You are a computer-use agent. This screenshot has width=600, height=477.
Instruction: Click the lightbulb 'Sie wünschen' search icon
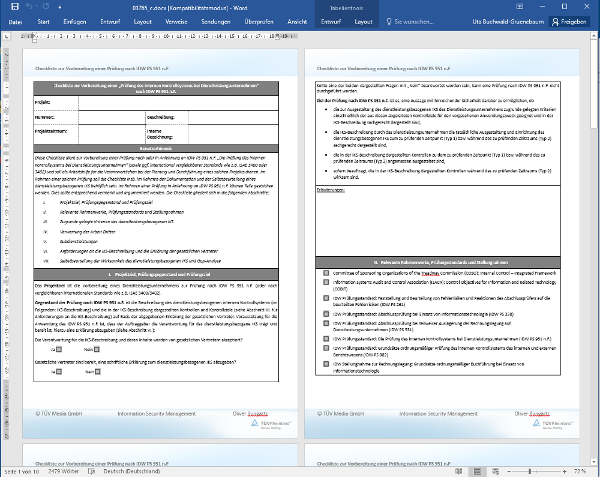(x=390, y=21)
